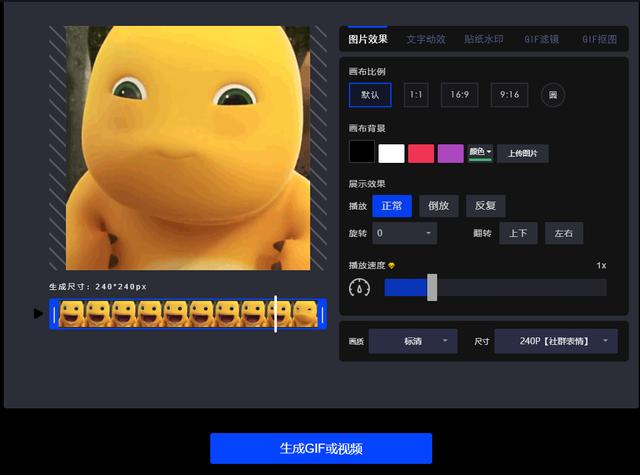
Task: Select the 默认 canvas ratio
Action: pos(370,95)
